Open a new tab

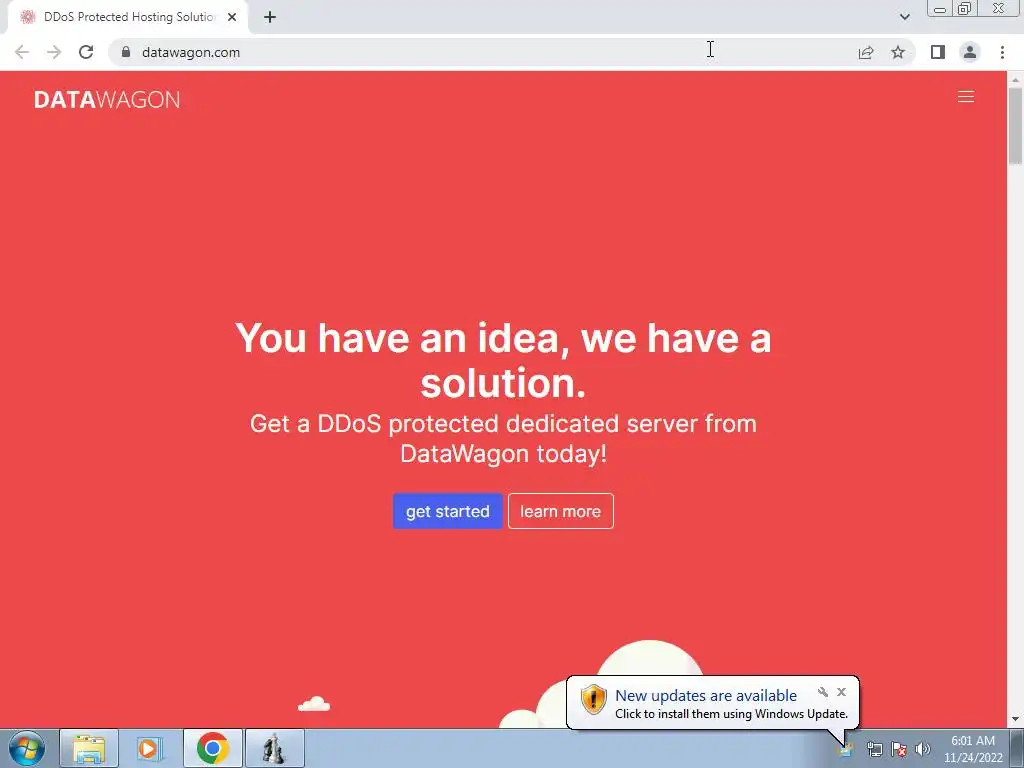click(270, 17)
